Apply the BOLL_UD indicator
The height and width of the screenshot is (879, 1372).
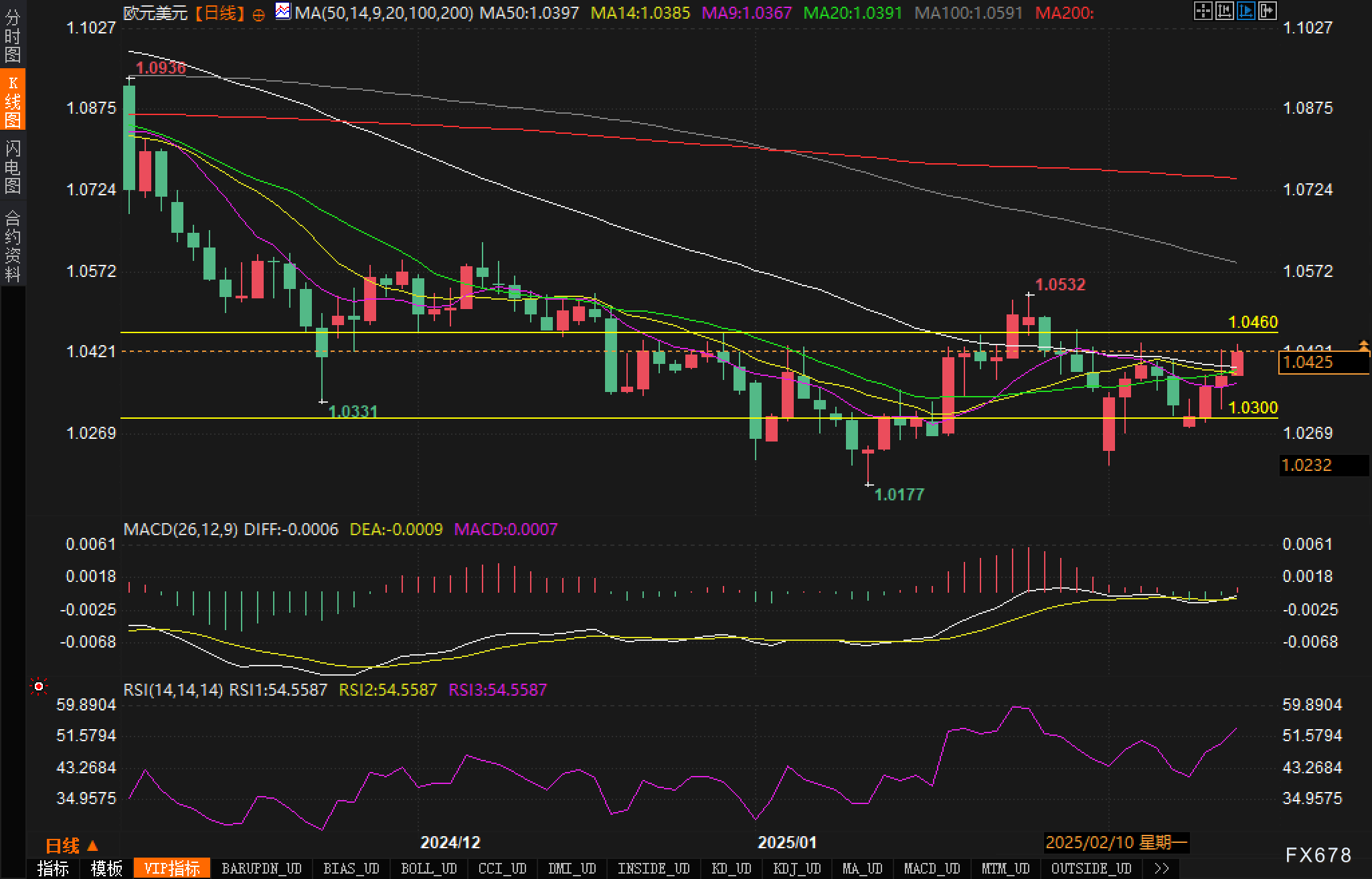click(x=428, y=868)
